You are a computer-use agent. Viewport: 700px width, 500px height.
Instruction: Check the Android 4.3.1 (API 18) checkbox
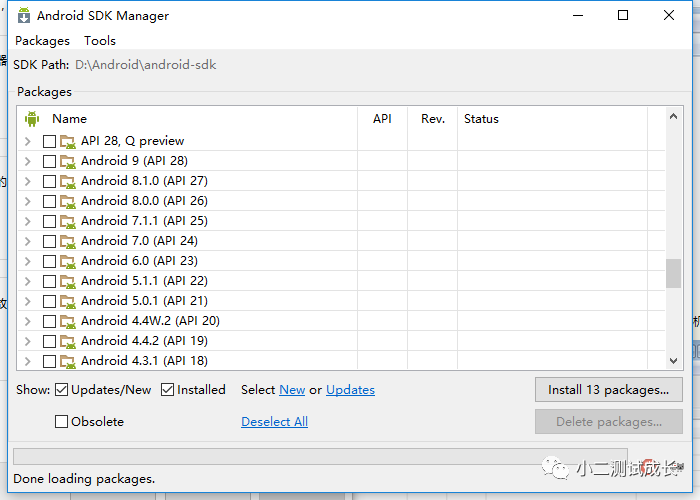coord(49,362)
